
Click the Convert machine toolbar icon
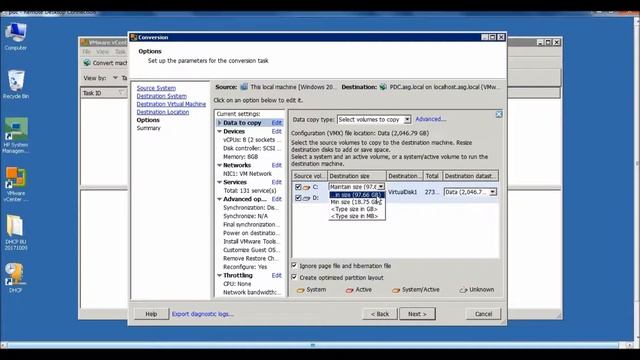click(x=87, y=63)
